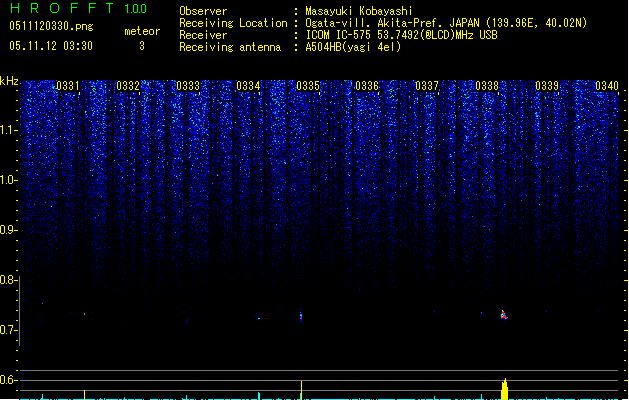Click the 1.0 kHz axis label
Screen dimensions: 629x400
tap(8, 180)
